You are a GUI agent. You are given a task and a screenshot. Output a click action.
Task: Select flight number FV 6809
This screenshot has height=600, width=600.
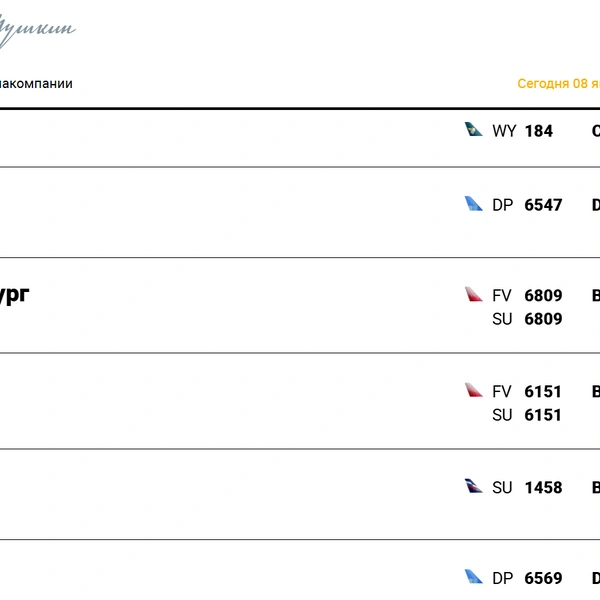tap(527, 296)
